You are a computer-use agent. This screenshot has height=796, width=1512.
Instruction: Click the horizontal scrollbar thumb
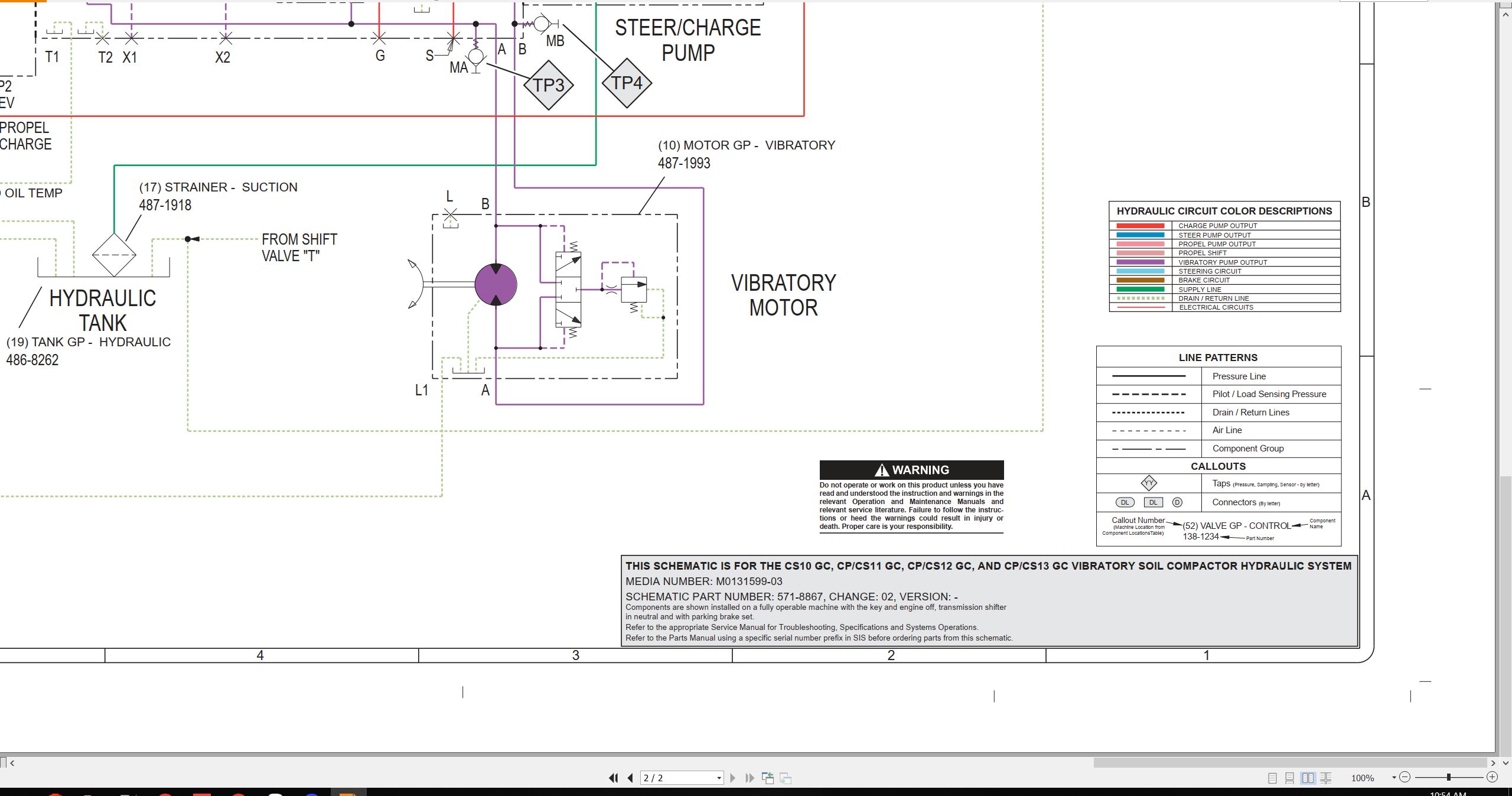coord(1290,763)
